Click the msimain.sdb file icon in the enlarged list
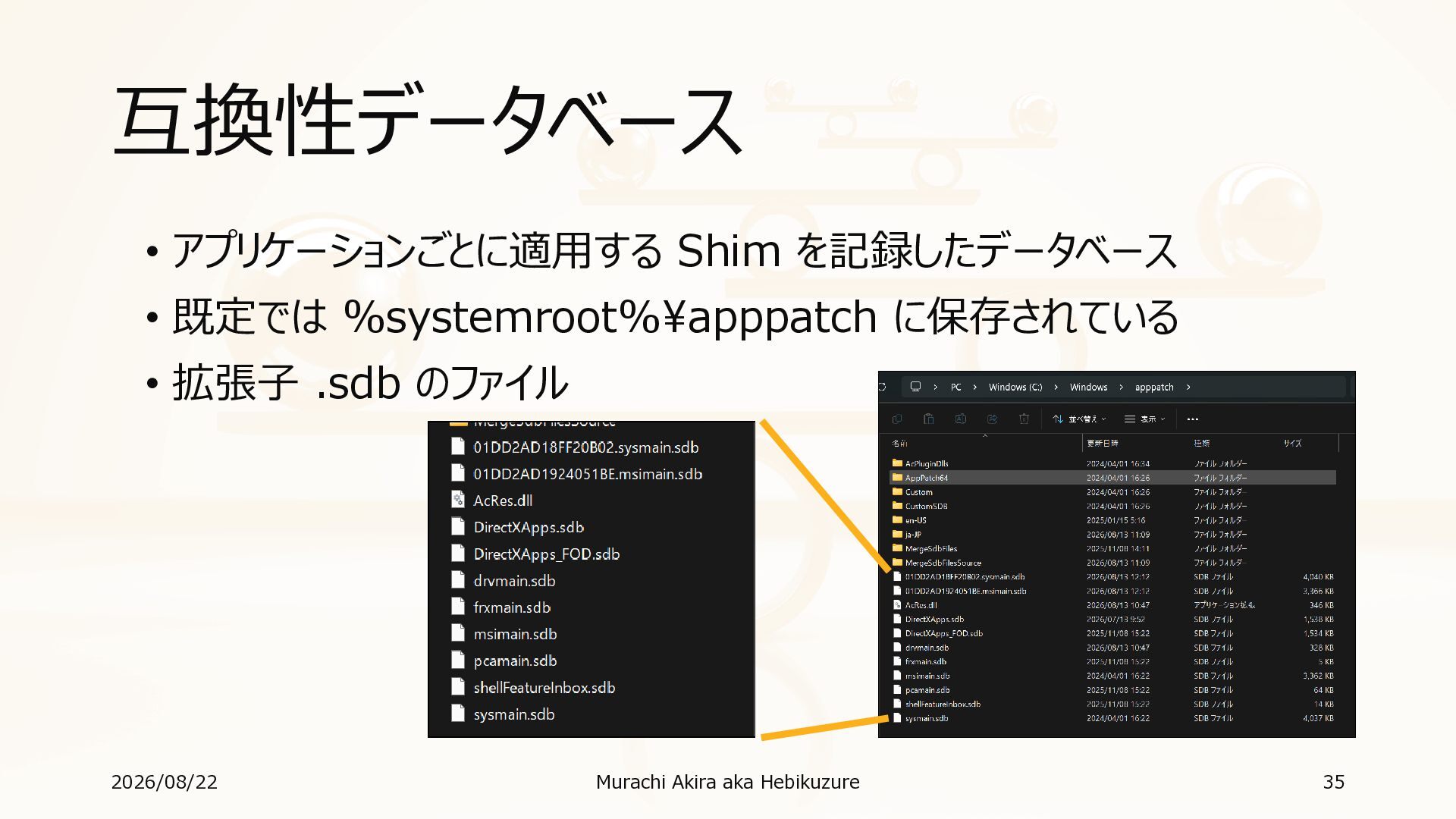 click(x=458, y=633)
